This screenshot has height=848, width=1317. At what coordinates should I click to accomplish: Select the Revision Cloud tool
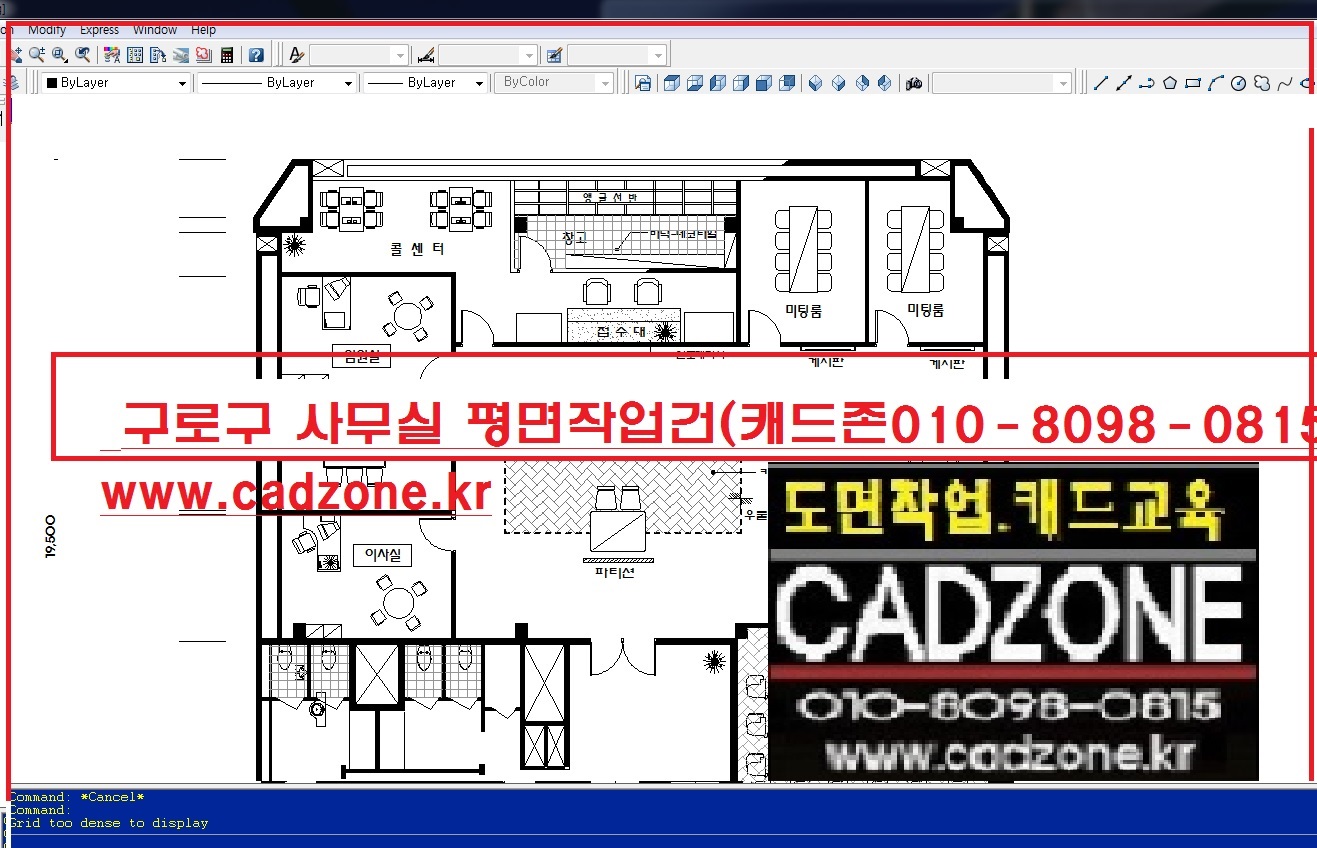(x=1262, y=83)
